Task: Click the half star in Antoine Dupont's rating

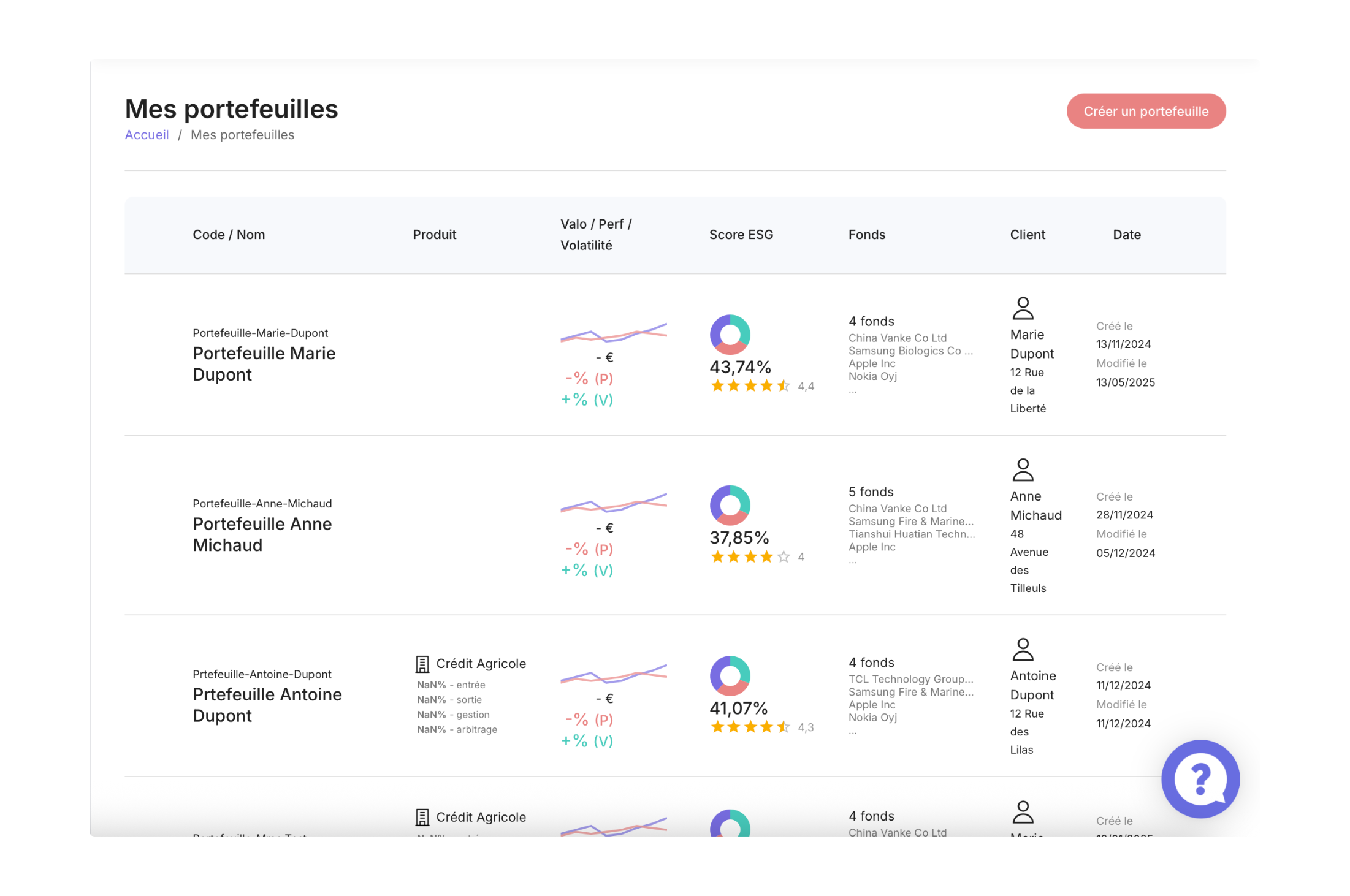Action: point(783,727)
